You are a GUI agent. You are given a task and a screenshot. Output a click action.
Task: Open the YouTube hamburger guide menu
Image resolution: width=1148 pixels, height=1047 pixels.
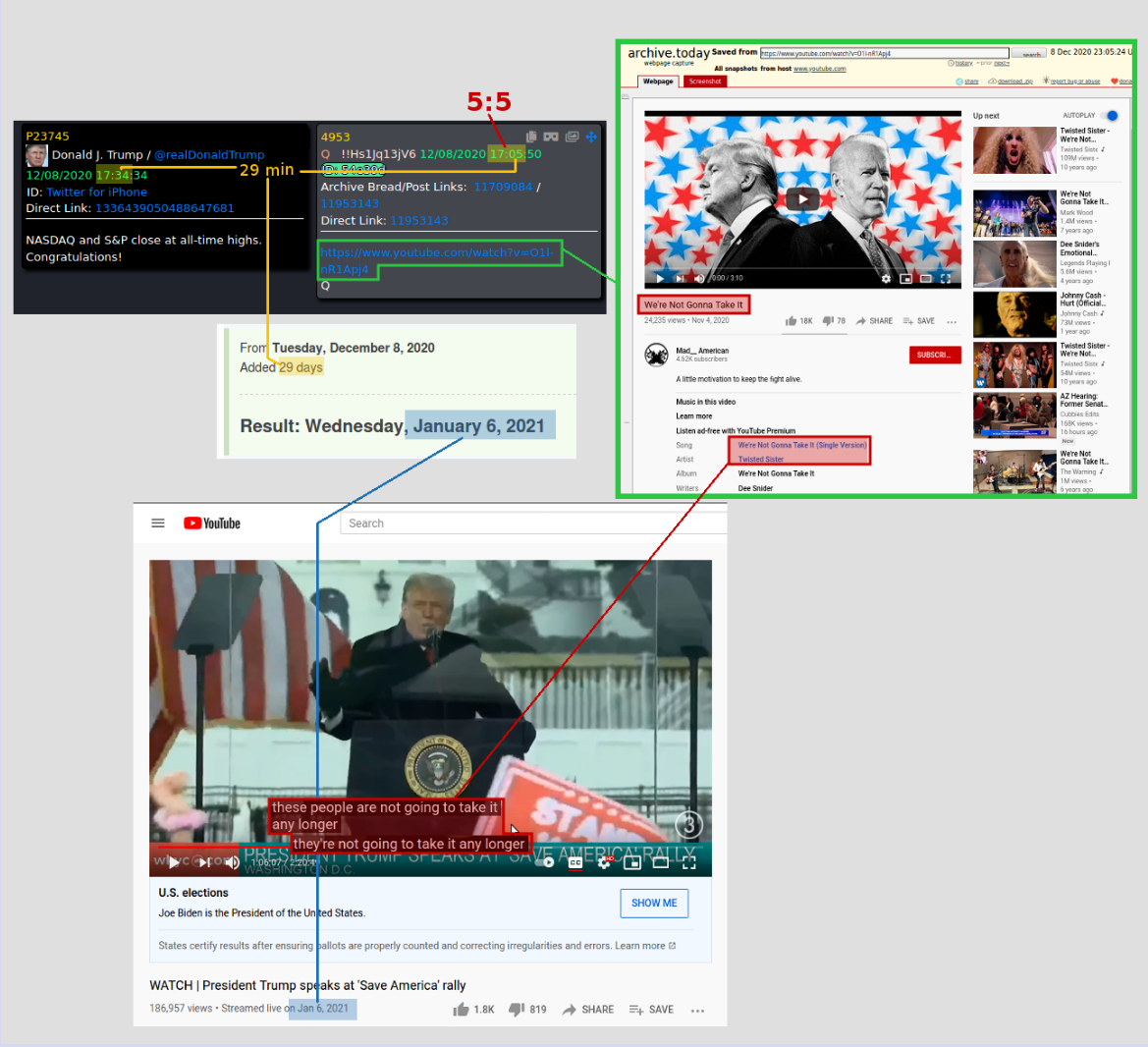coord(158,523)
